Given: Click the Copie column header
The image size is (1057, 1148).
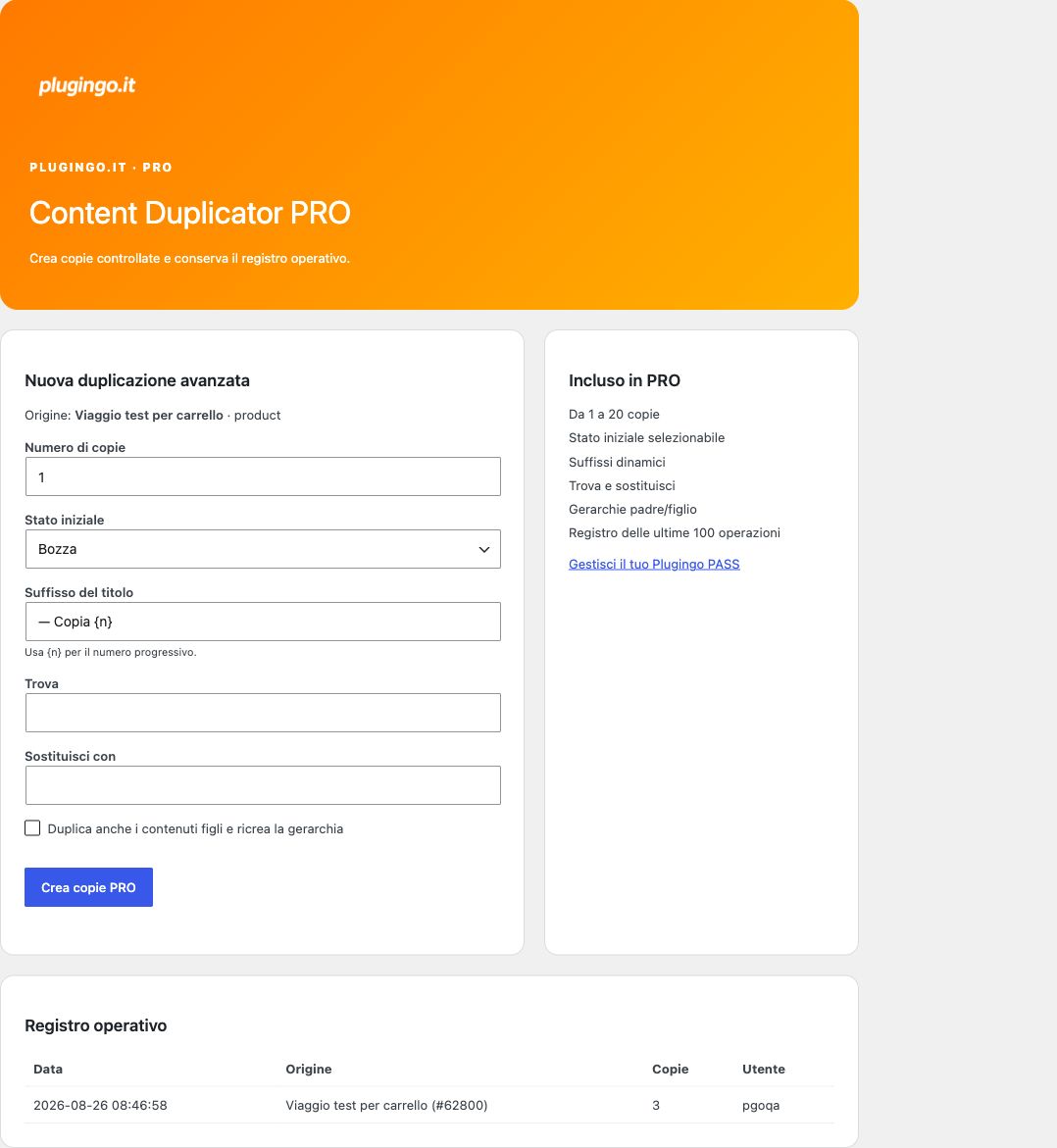Looking at the screenshot, I should pyautogui.click(x=671, y=1069).
